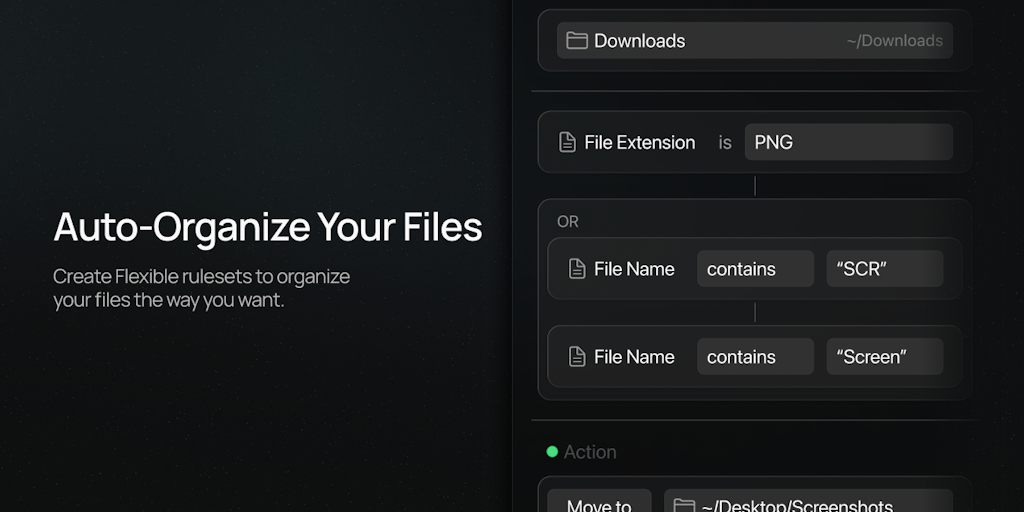Click folder icon beside ~/Desktop/Screenshots
This screenshot has width=1024, height=512.
click(684, 506)
